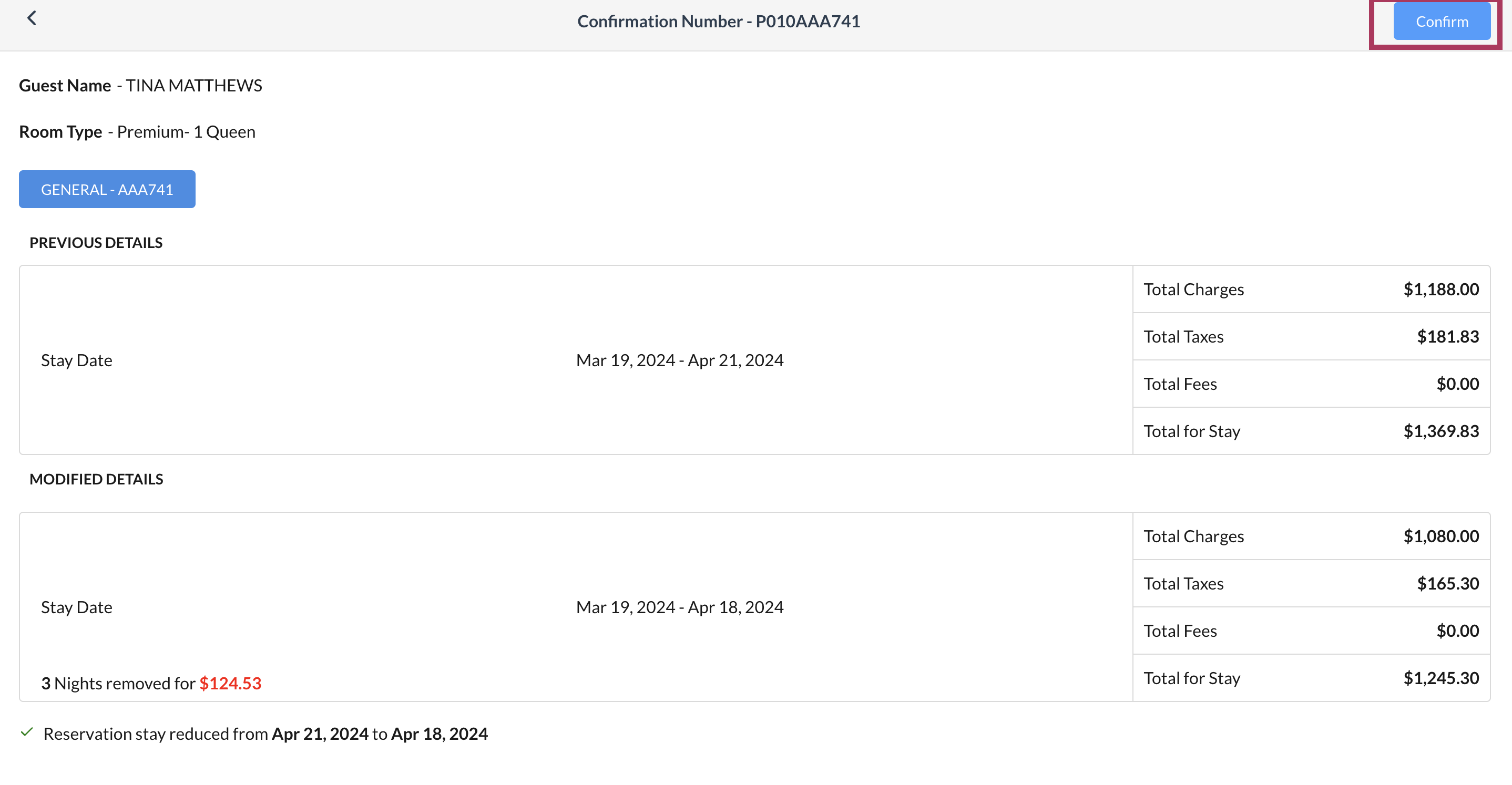Screen dimensions: 1512x785
Task: Select modified Stay Date Mar 19 - Apr 18
Action: point(680,607)
